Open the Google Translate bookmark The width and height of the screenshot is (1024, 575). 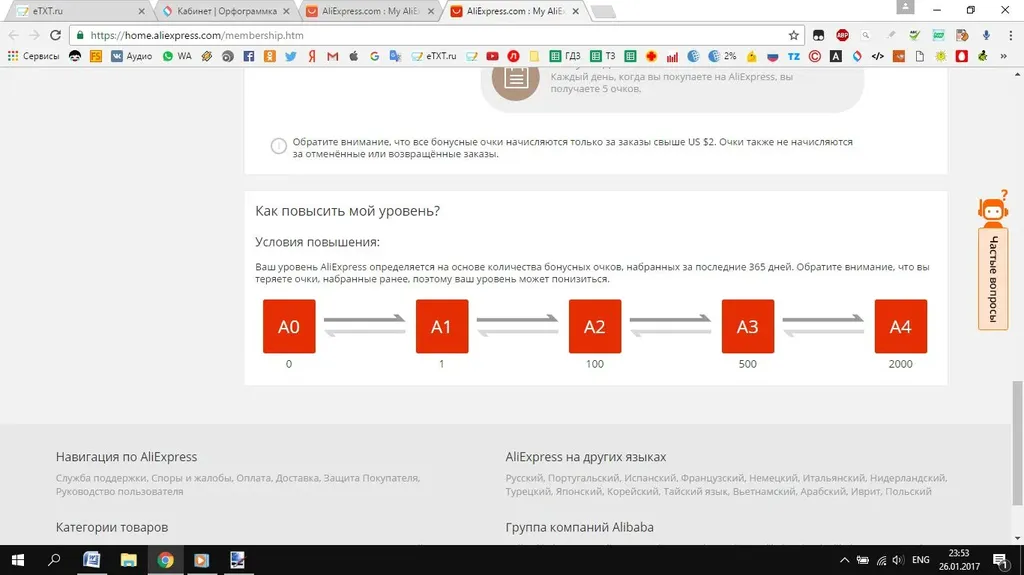coord(395,56)
